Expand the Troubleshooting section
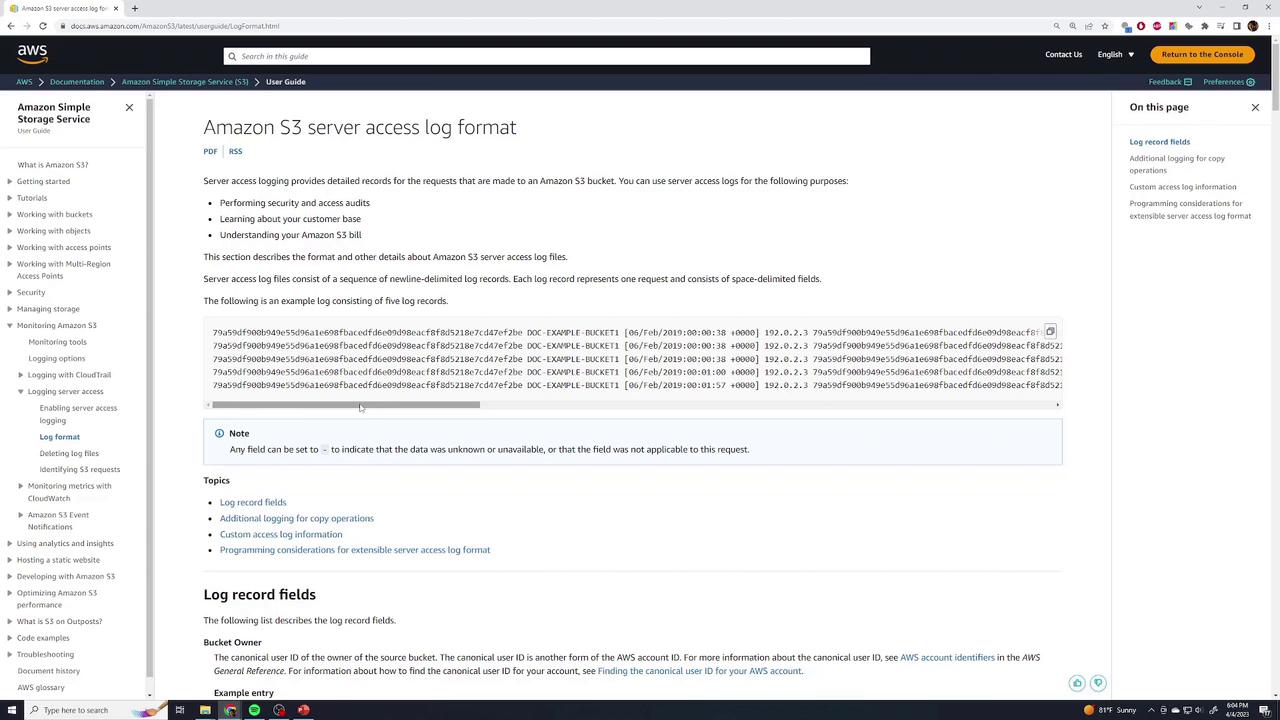The image size is (1280, 720). pos(10,655)
